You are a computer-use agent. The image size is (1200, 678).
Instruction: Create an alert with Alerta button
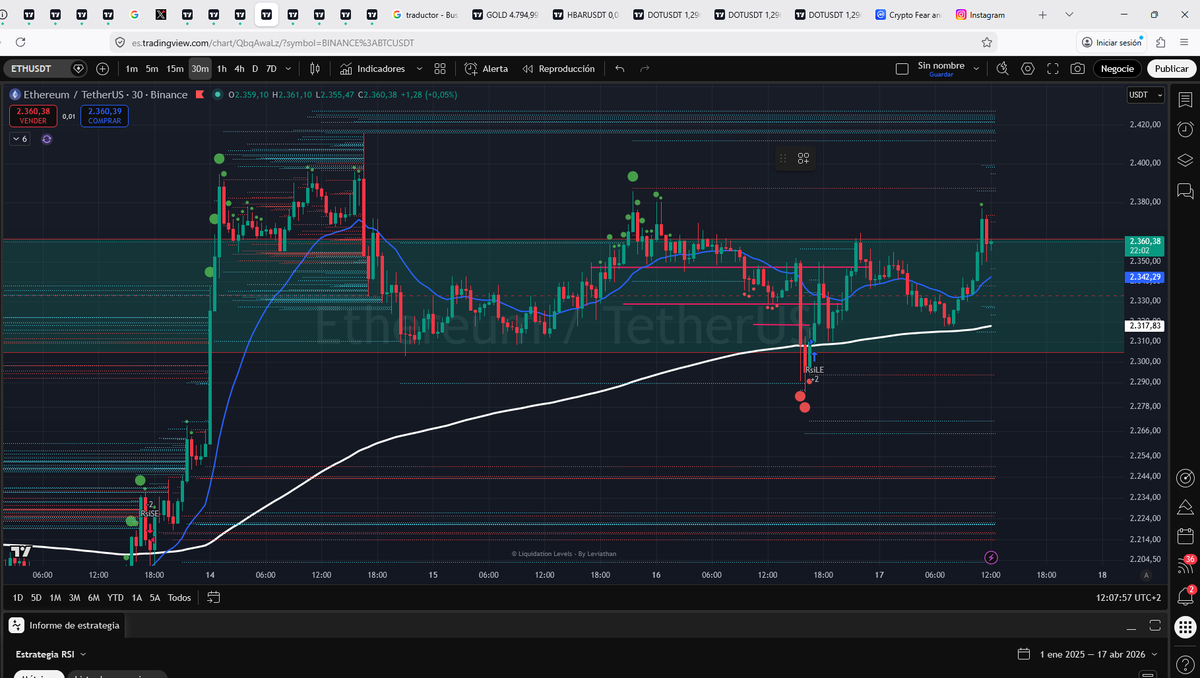pos(486,69)
